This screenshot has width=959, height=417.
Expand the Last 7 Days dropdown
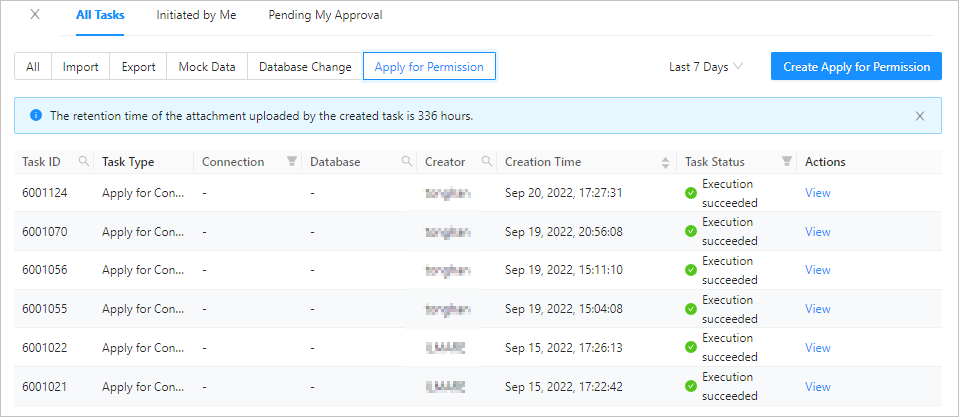(705, 67)
